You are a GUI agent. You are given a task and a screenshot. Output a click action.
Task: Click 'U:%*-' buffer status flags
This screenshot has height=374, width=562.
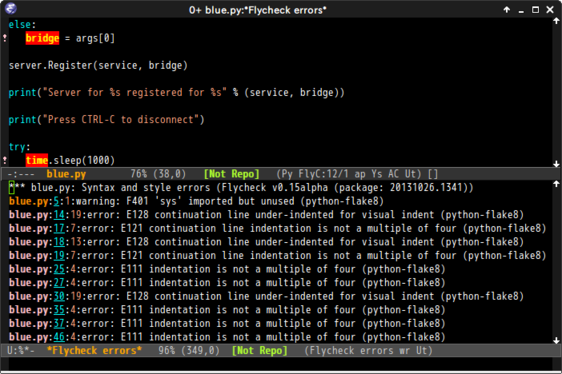click(21, 350)
